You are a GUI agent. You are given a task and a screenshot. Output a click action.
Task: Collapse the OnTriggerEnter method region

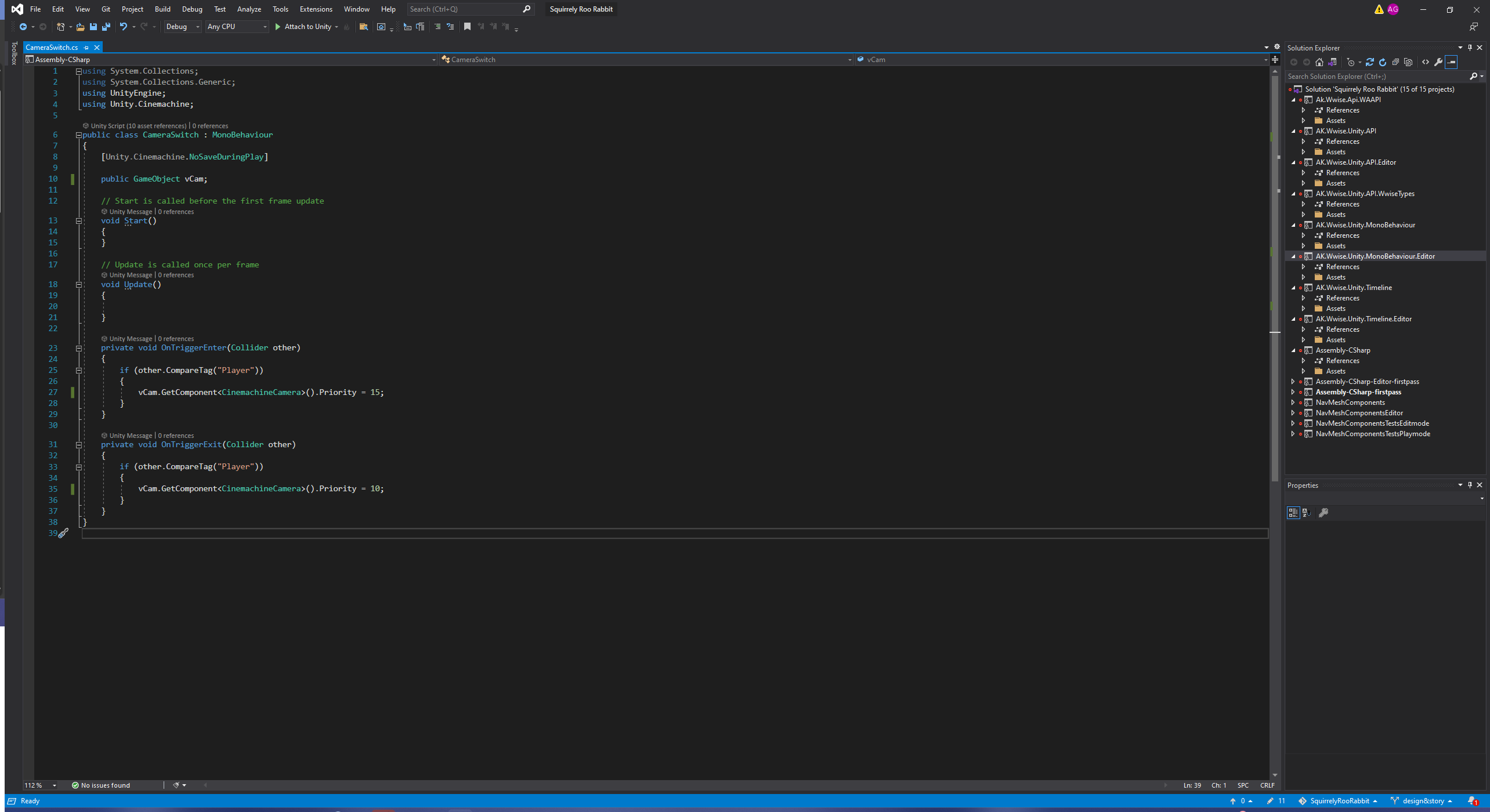tap(79, 349)
